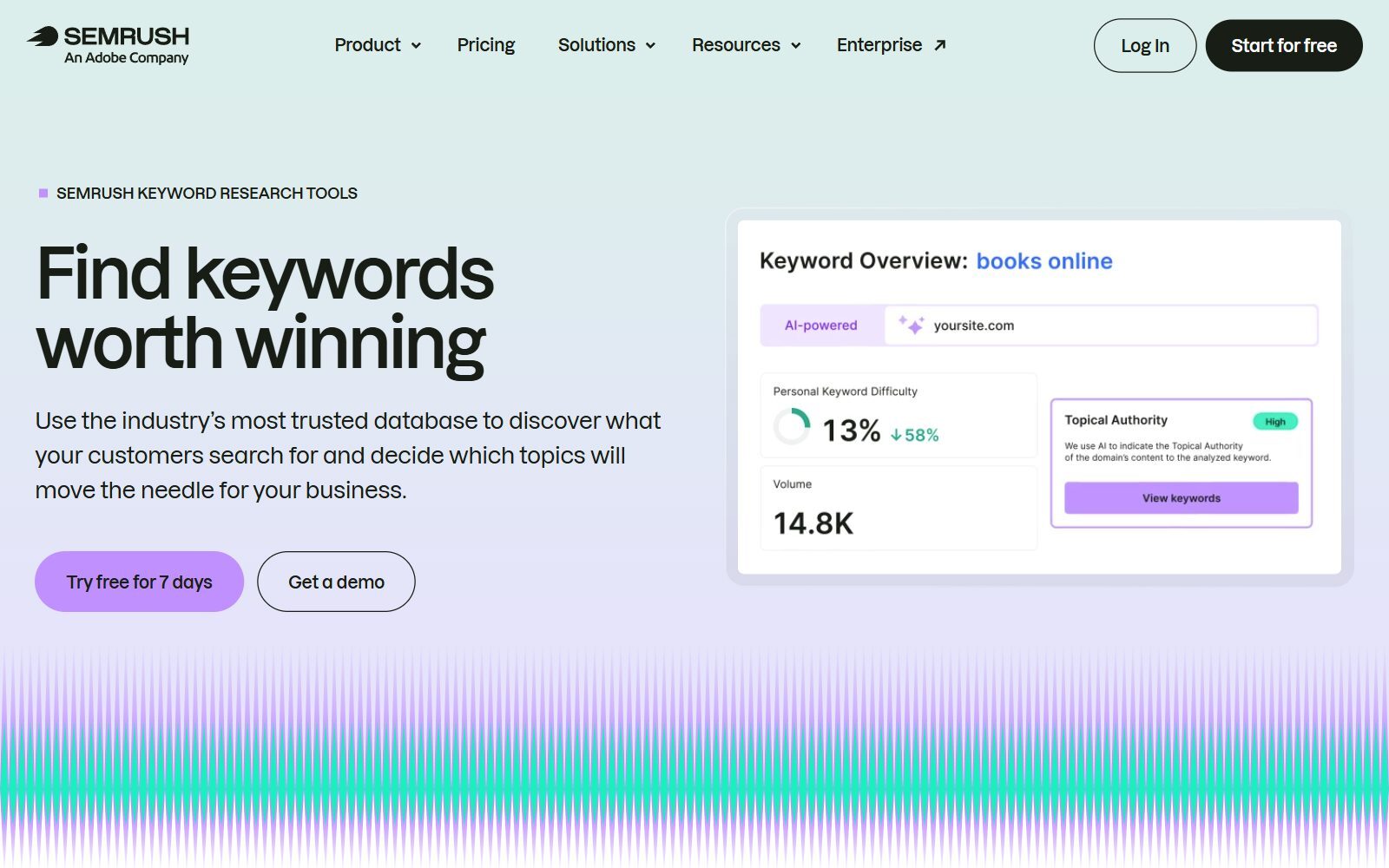Select the AI-powered tab label
The width and height of the screenshot is (1389, 868).
[821, 325]
